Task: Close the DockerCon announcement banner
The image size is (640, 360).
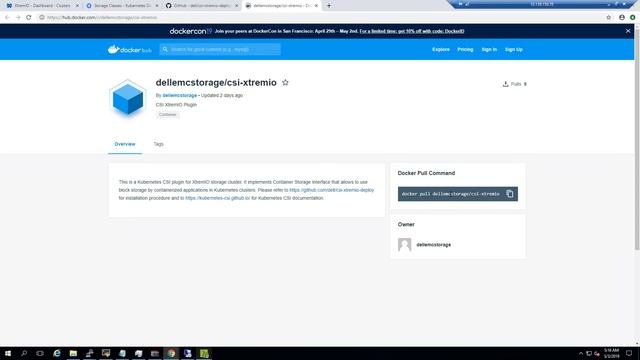Action: tap(628, 31)
